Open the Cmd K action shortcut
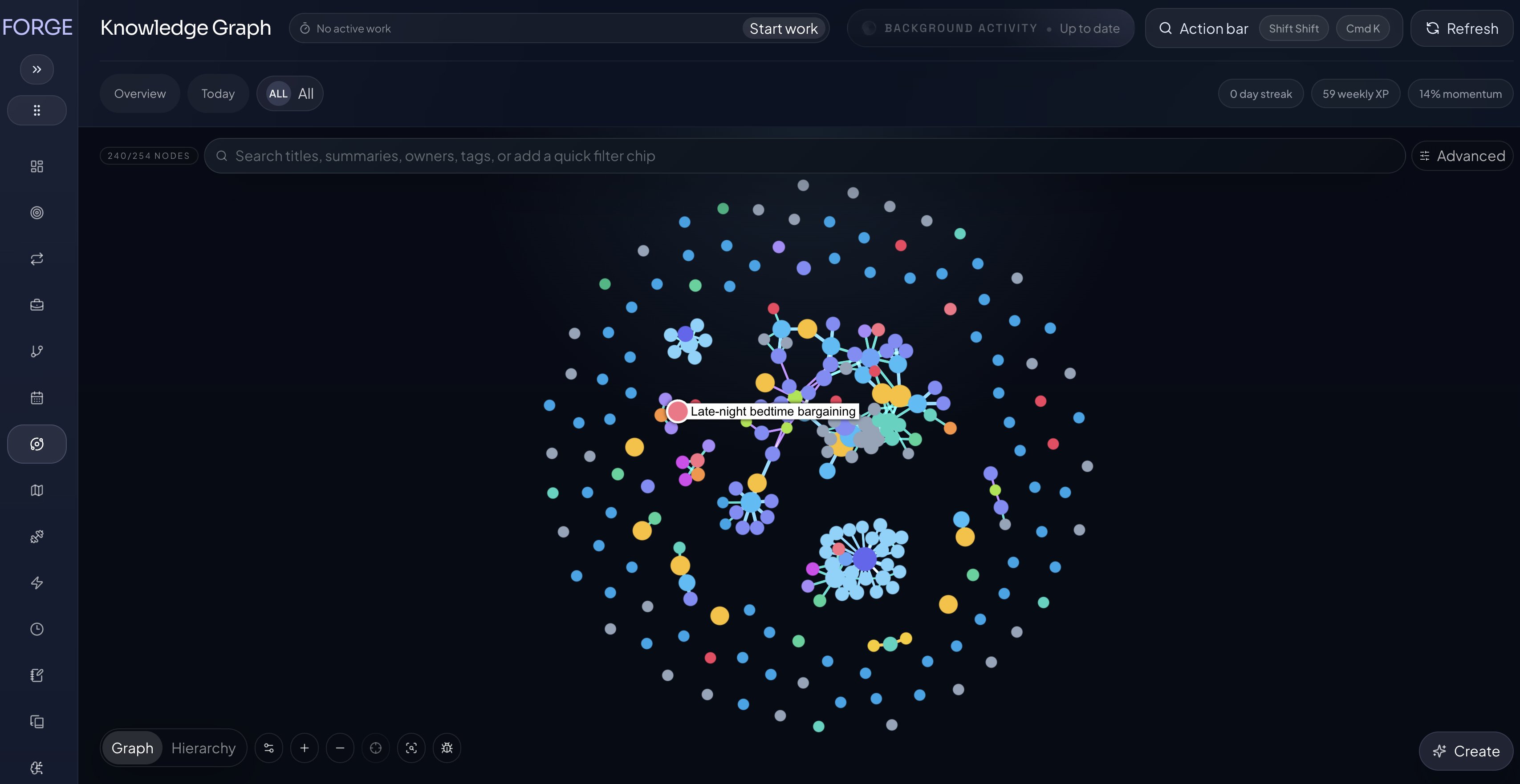The height and width of the screenshot is (784, 1520). click(x=1363, y=28)
